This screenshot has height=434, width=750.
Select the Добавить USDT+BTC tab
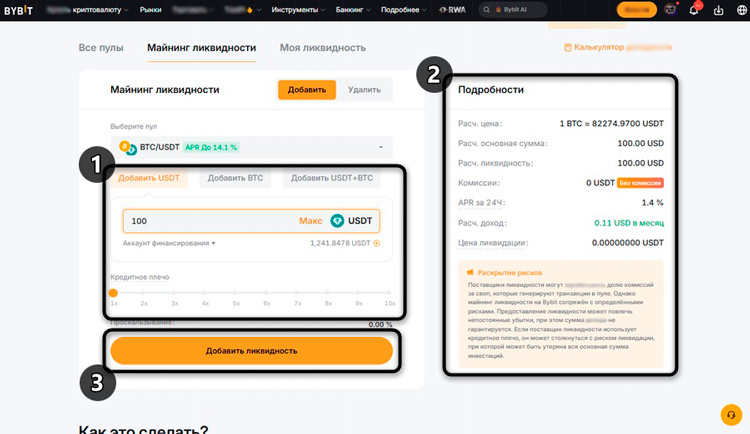(331, 178)
